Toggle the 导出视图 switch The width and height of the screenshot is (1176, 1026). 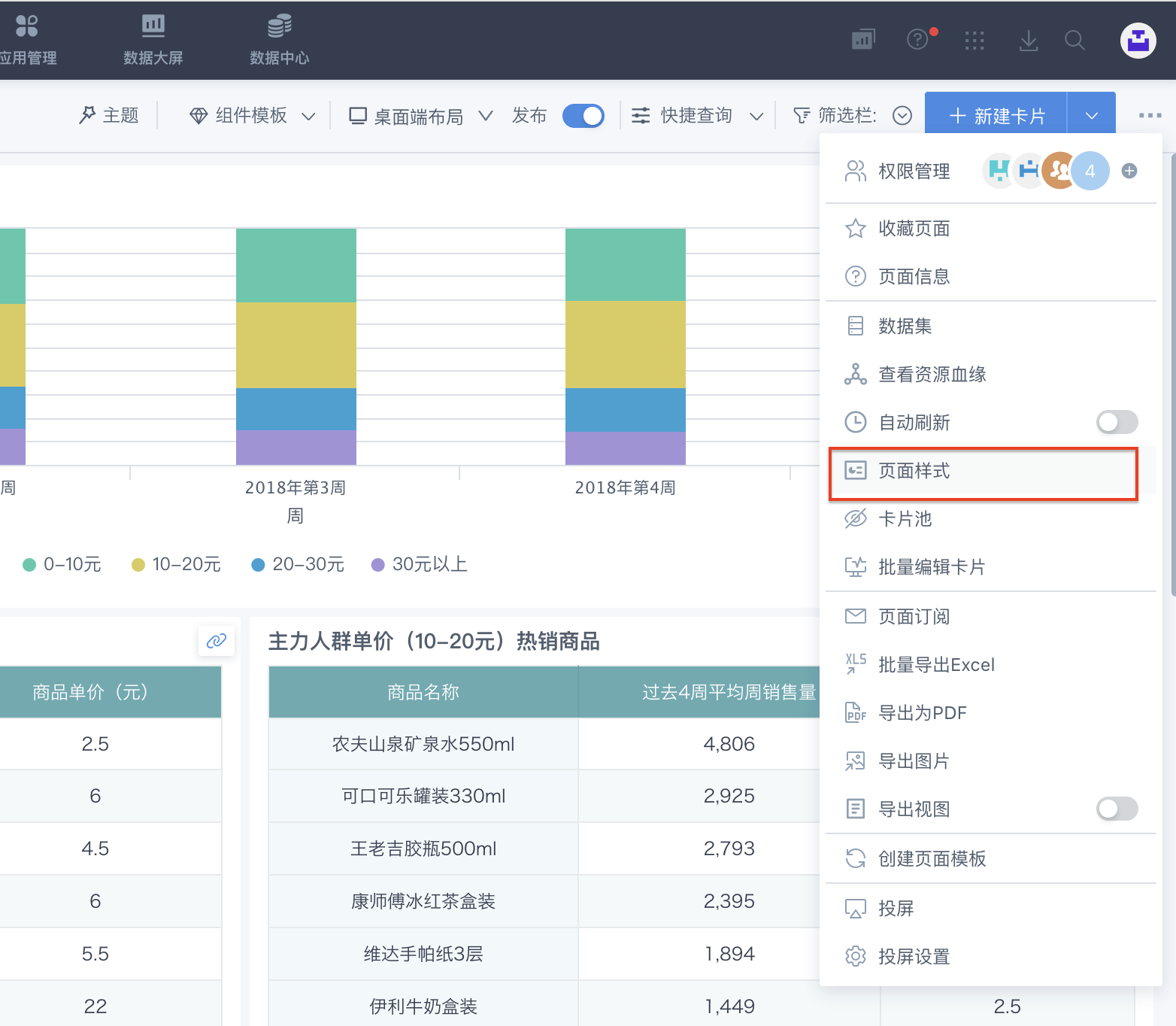(x=1117, y=809)
